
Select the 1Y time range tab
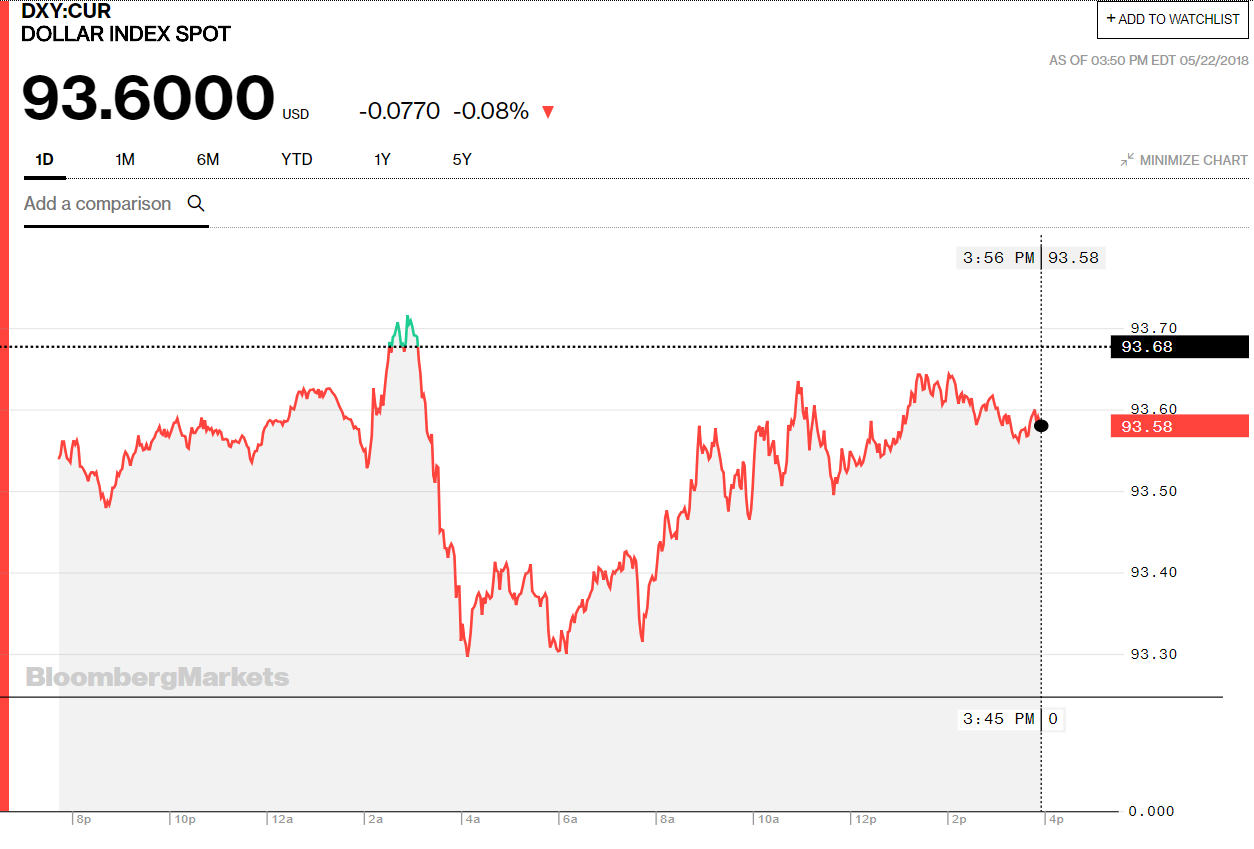383,159
